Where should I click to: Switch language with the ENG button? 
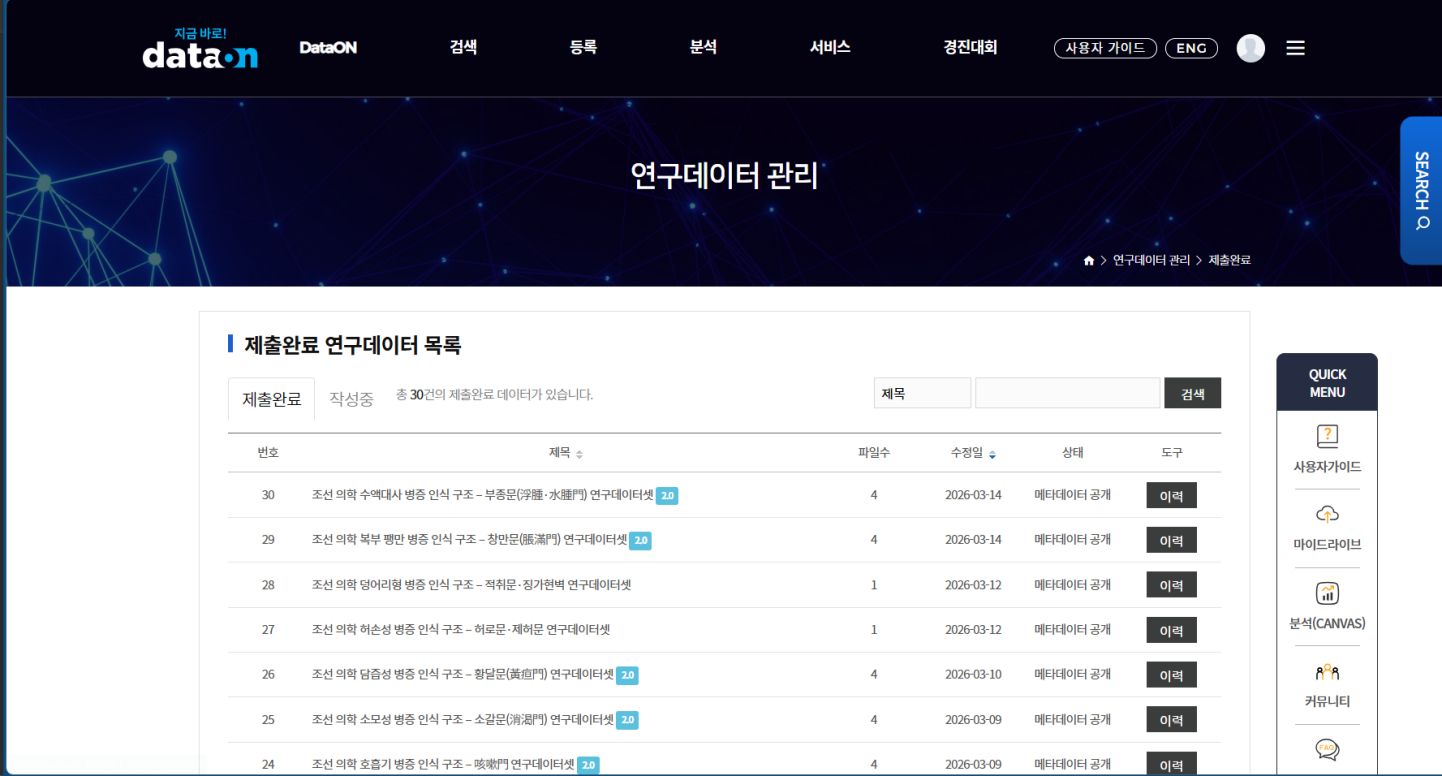coord(1191,47)
